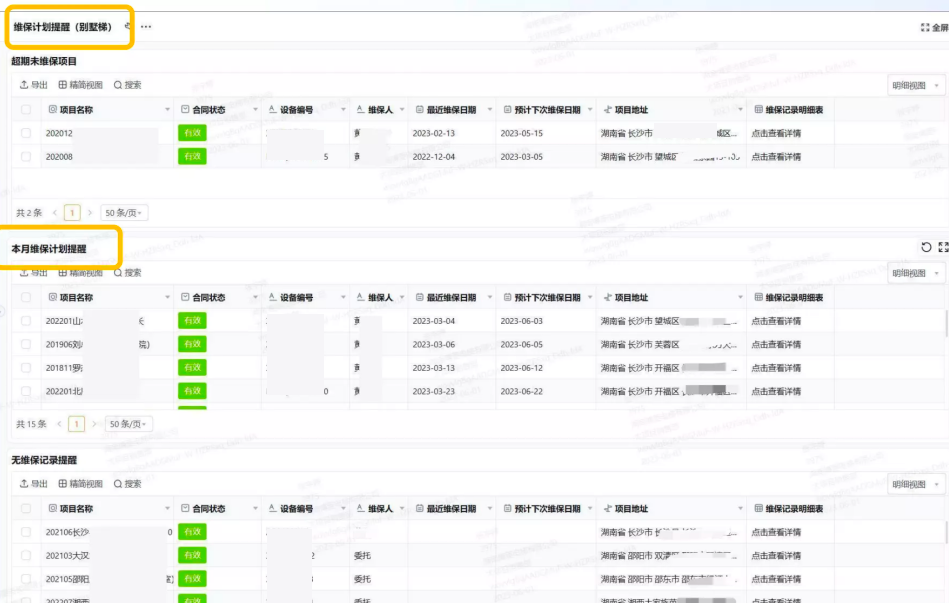
Task: Open the 预计下次维保日期 column arrow in 无维保记录提醒
Action: 589,509
